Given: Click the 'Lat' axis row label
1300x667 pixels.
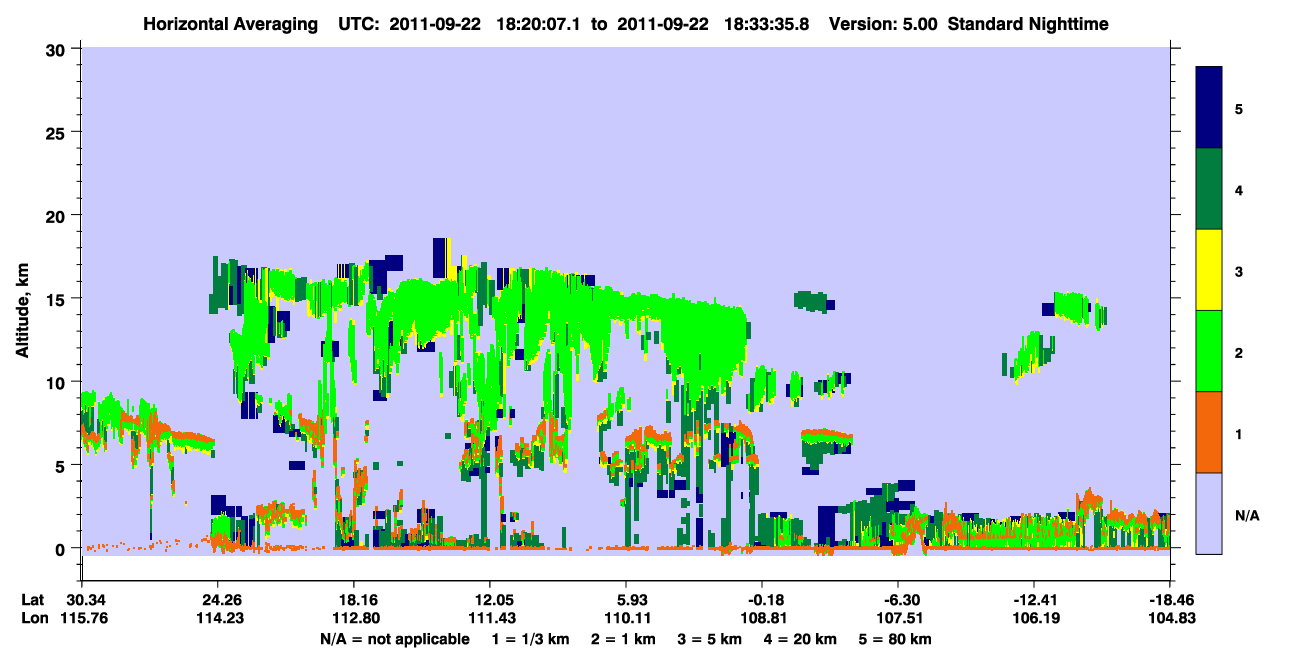Looking at the screenshot, I should 32,600.
